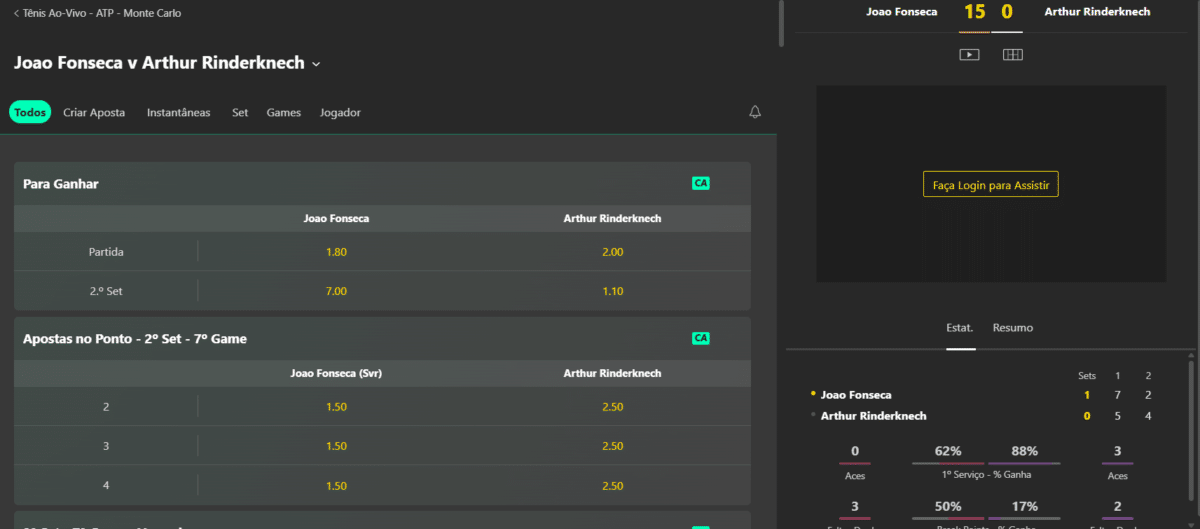The image size is (1200, 529).
Task: Go back to Tênis Ao-Vivo ATP Monte Carlo
Action: [x=97, y=14]
